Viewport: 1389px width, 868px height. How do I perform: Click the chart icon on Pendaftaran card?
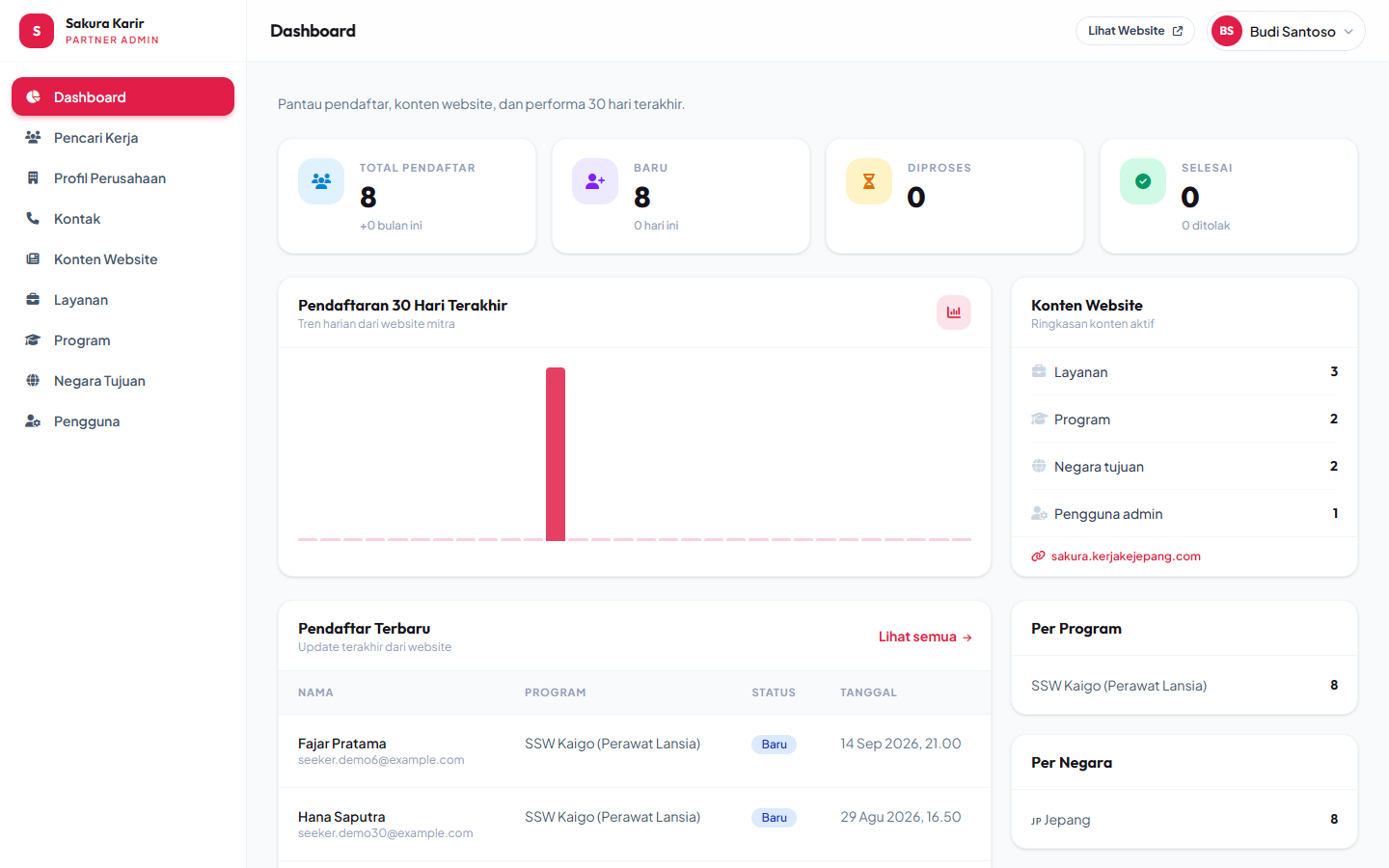click(954, 312)
